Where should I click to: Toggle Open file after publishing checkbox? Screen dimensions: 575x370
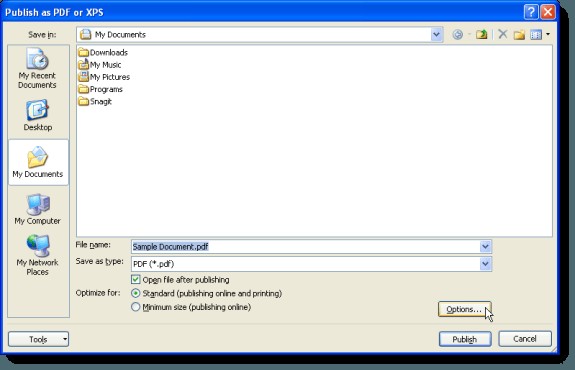click(136, 279)
